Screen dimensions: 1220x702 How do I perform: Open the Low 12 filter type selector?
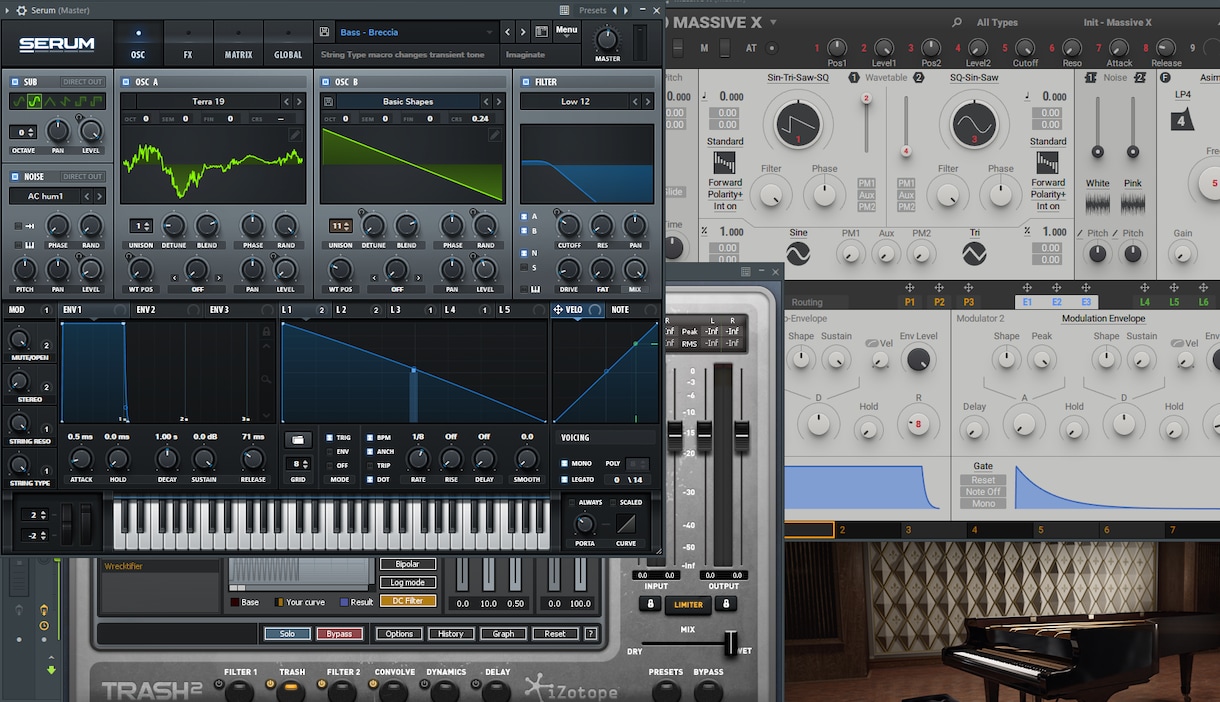click(574, 101)
